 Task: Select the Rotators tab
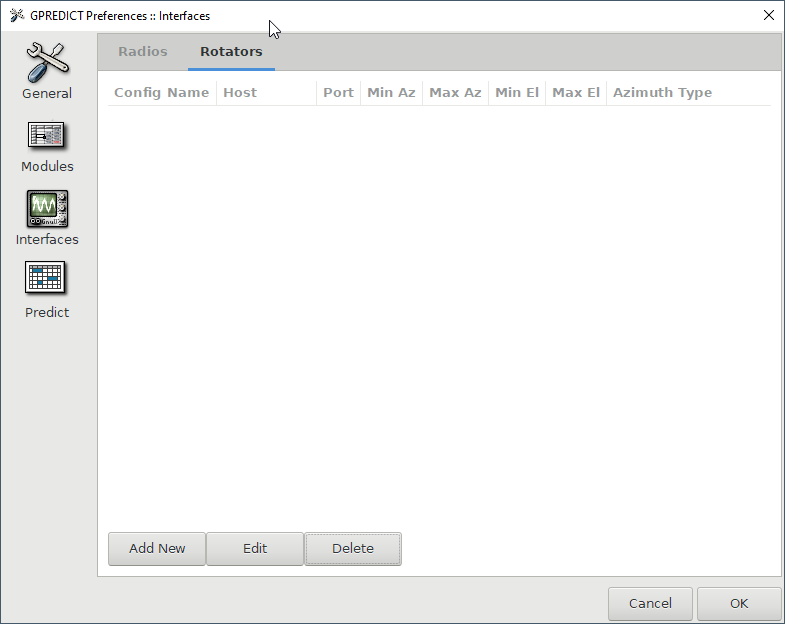(231, 52)
